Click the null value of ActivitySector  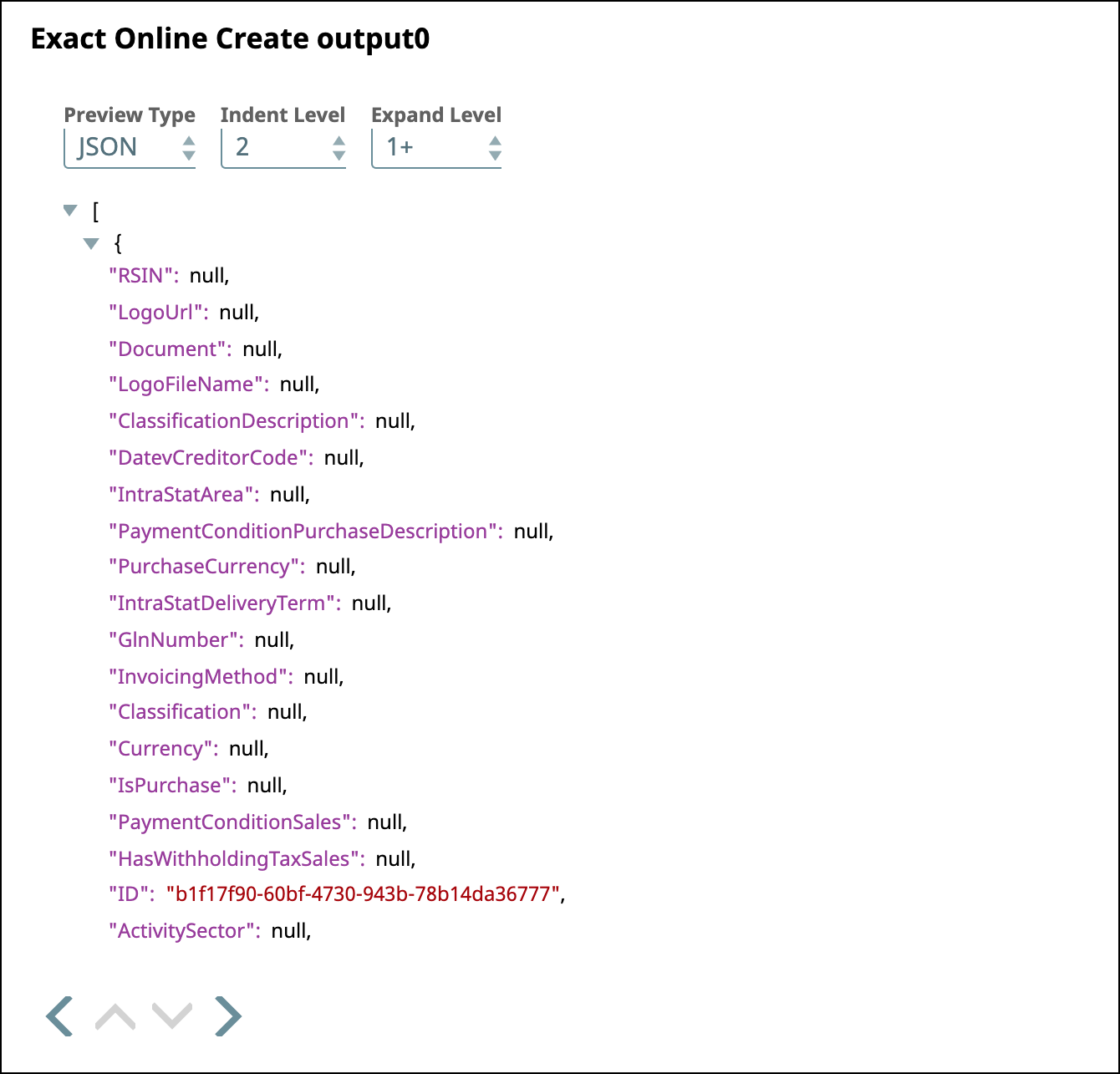coord(290,931)
